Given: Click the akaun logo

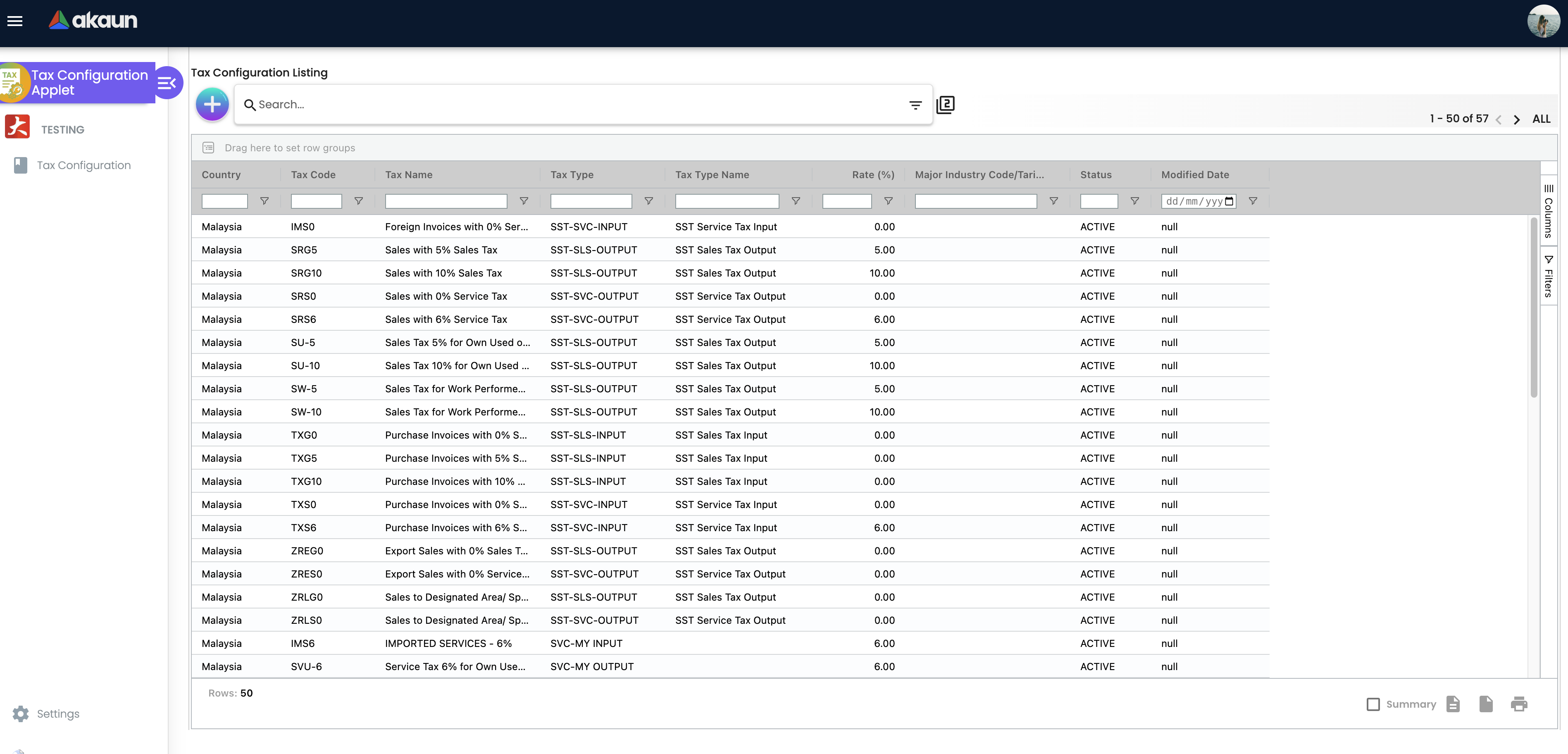Looking at the screenshot, I should point(93,20).
